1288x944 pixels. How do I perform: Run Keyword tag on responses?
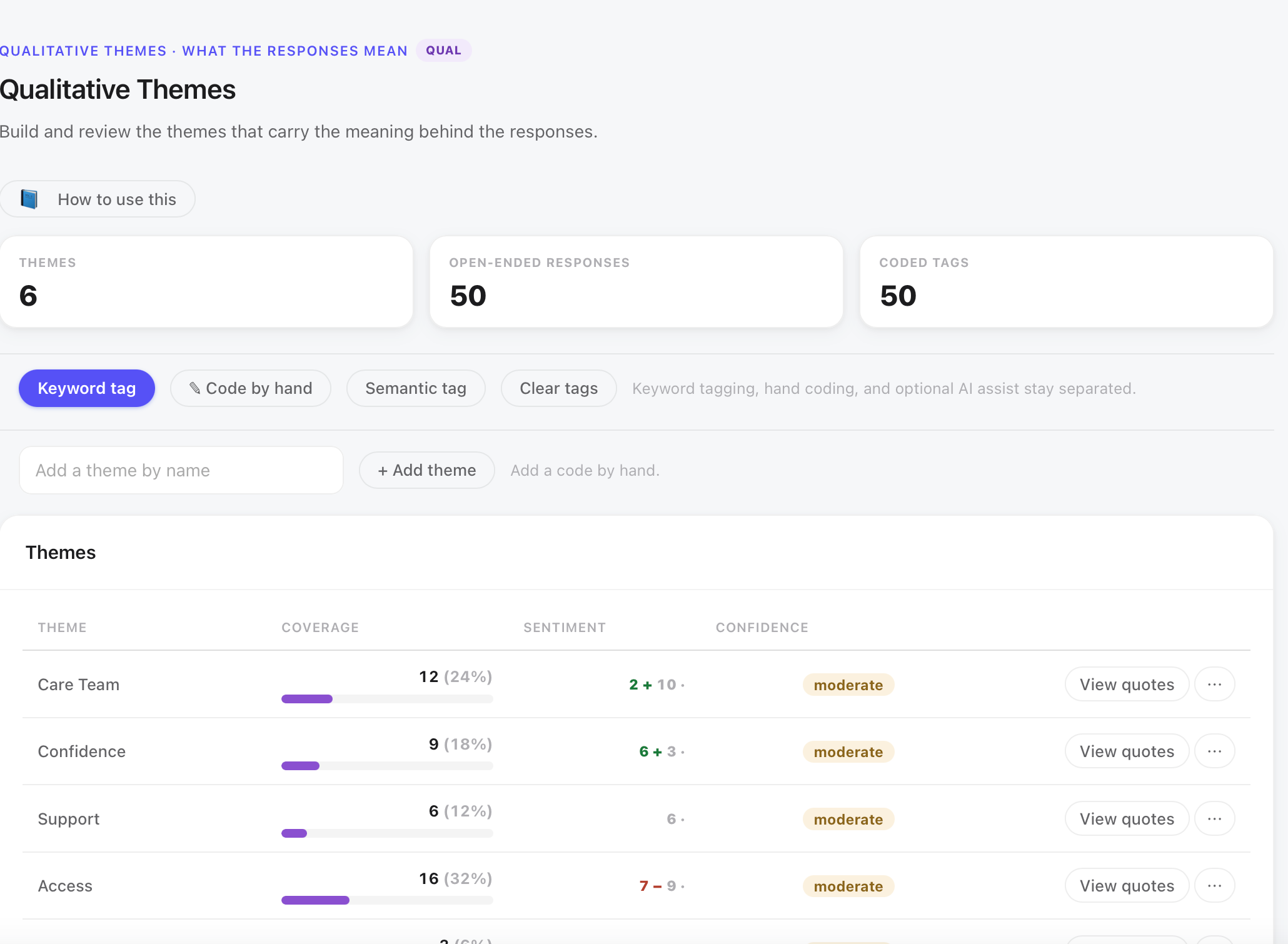pos(87,388)
